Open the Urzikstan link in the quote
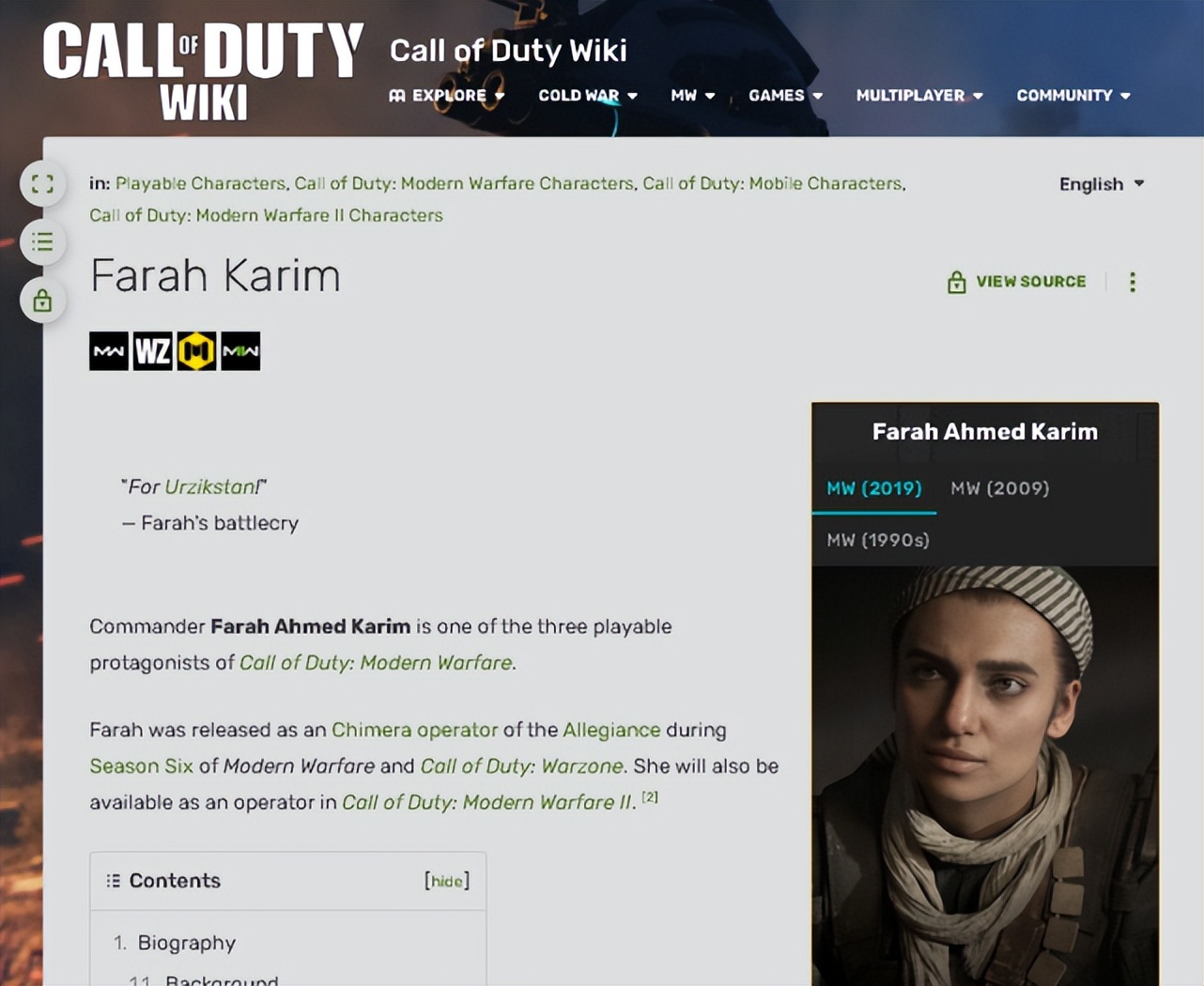The width and height of the screenshot is (1204, 986). click(x=210, y=486)
